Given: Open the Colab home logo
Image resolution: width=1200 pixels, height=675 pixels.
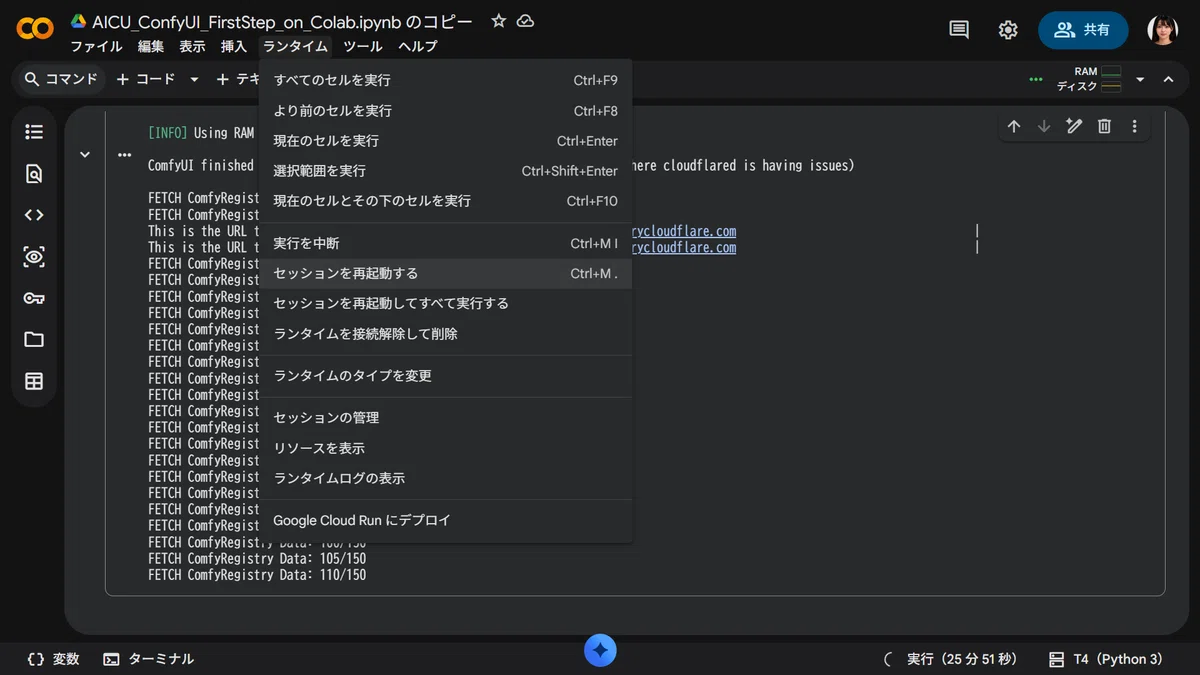Looking at the screenshot, I should tap(35, 29).
